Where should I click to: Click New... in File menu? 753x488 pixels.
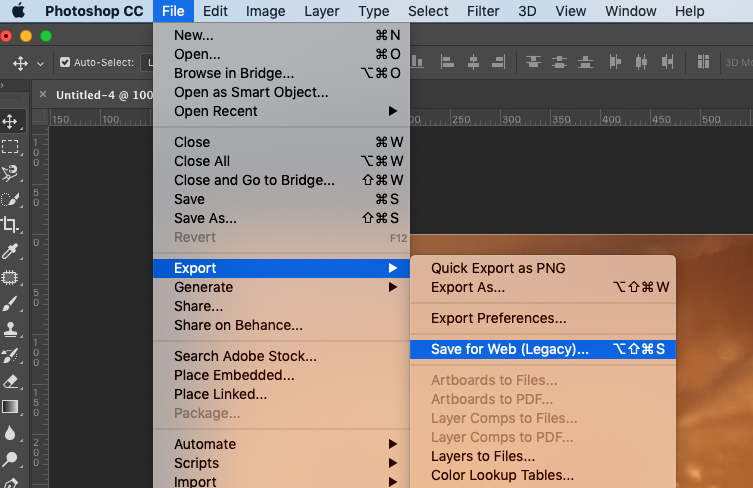(x=282, y=35)
